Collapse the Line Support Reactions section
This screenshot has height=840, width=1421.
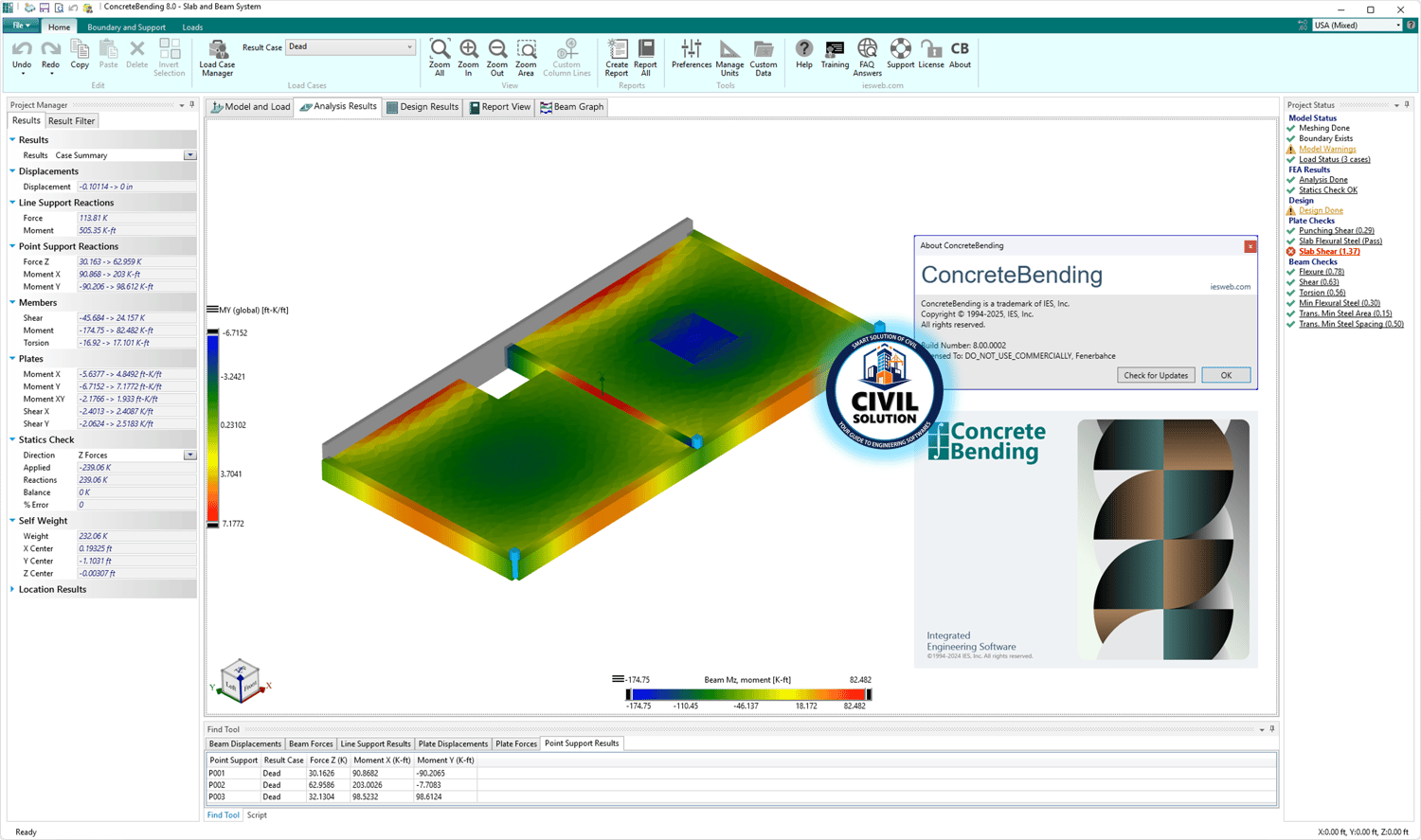pyautogui.click(x=12, y=203)
